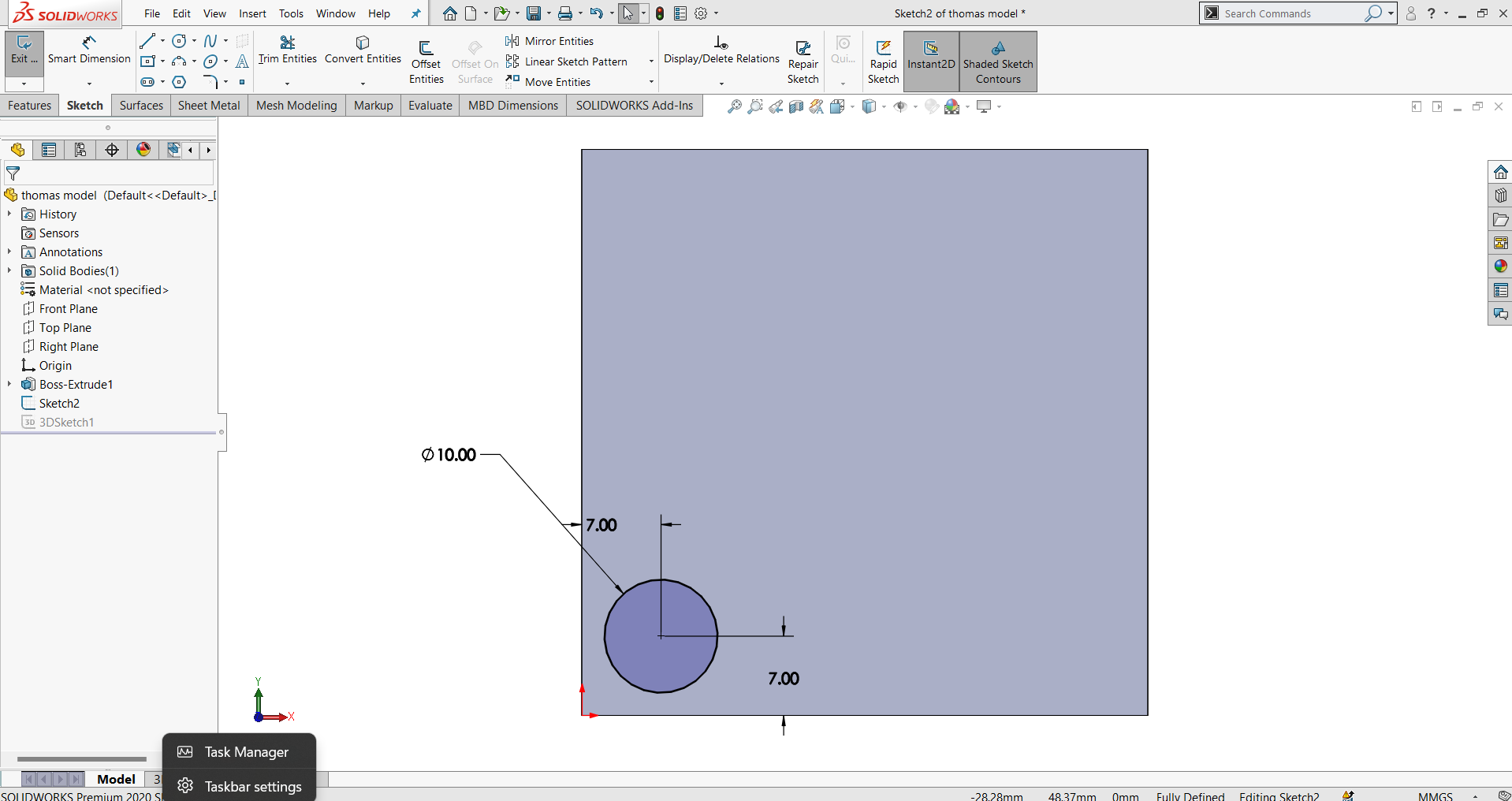Open the Insert menu
Screen dimensions: 1512x801
pyautogui.click(x=252, y=13)
